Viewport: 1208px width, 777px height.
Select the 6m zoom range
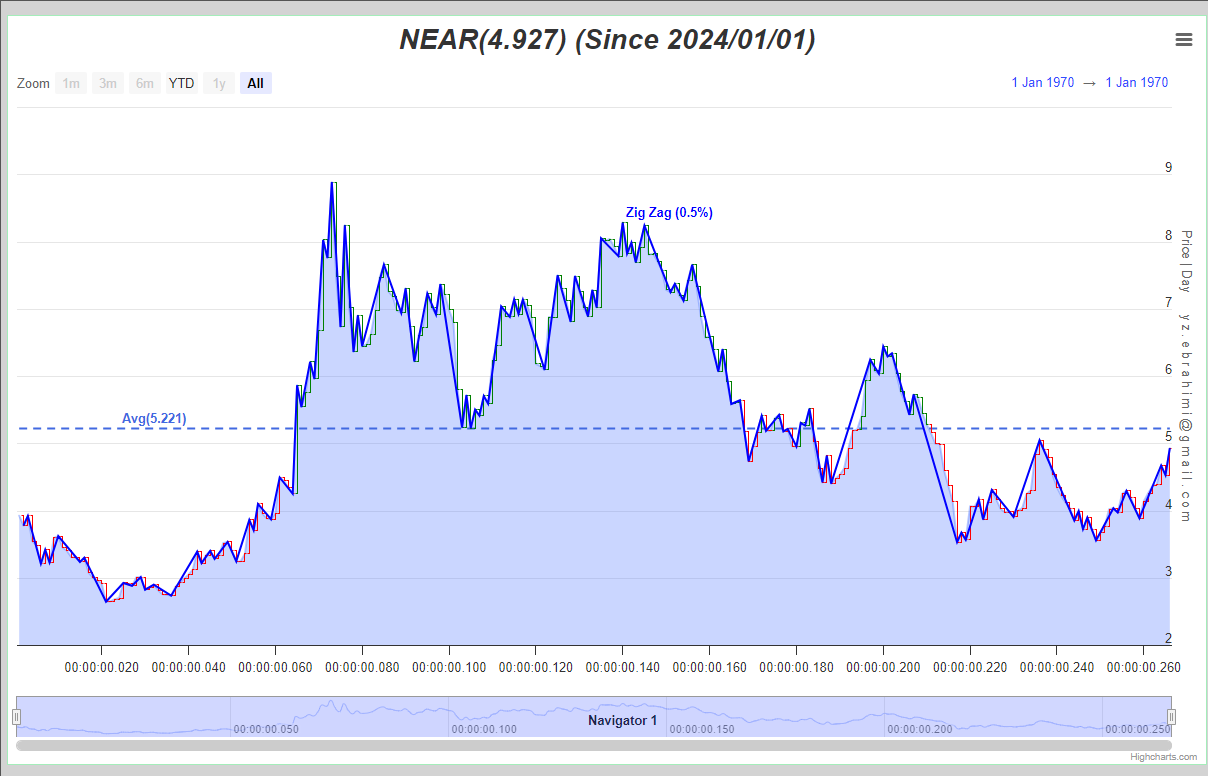tap(145, 83)
